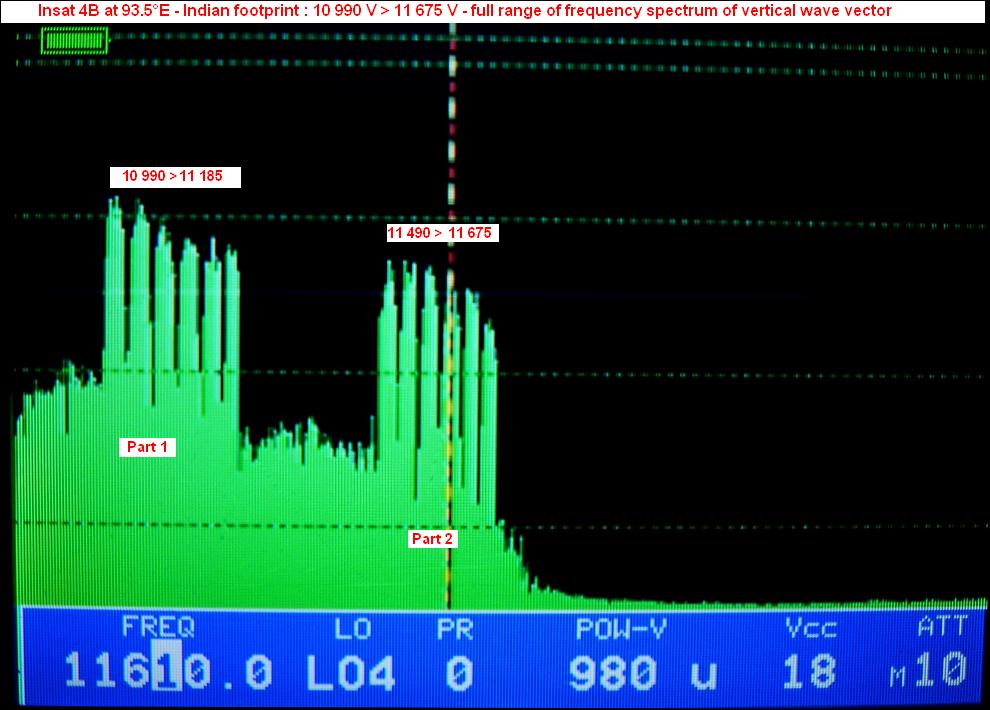
Task: Select the attenuation value M10
Action: pyautogui.click(x=930, y=672)
